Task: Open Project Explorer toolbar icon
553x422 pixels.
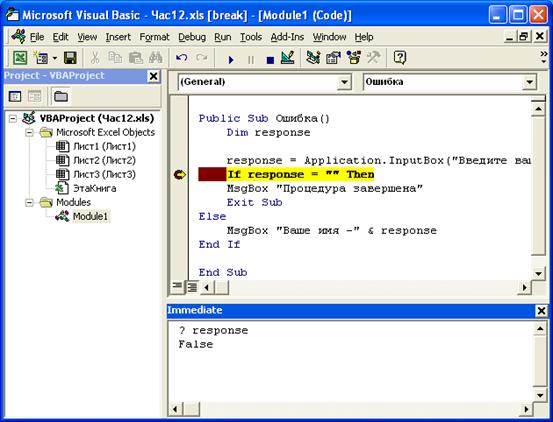Action: 313,58
